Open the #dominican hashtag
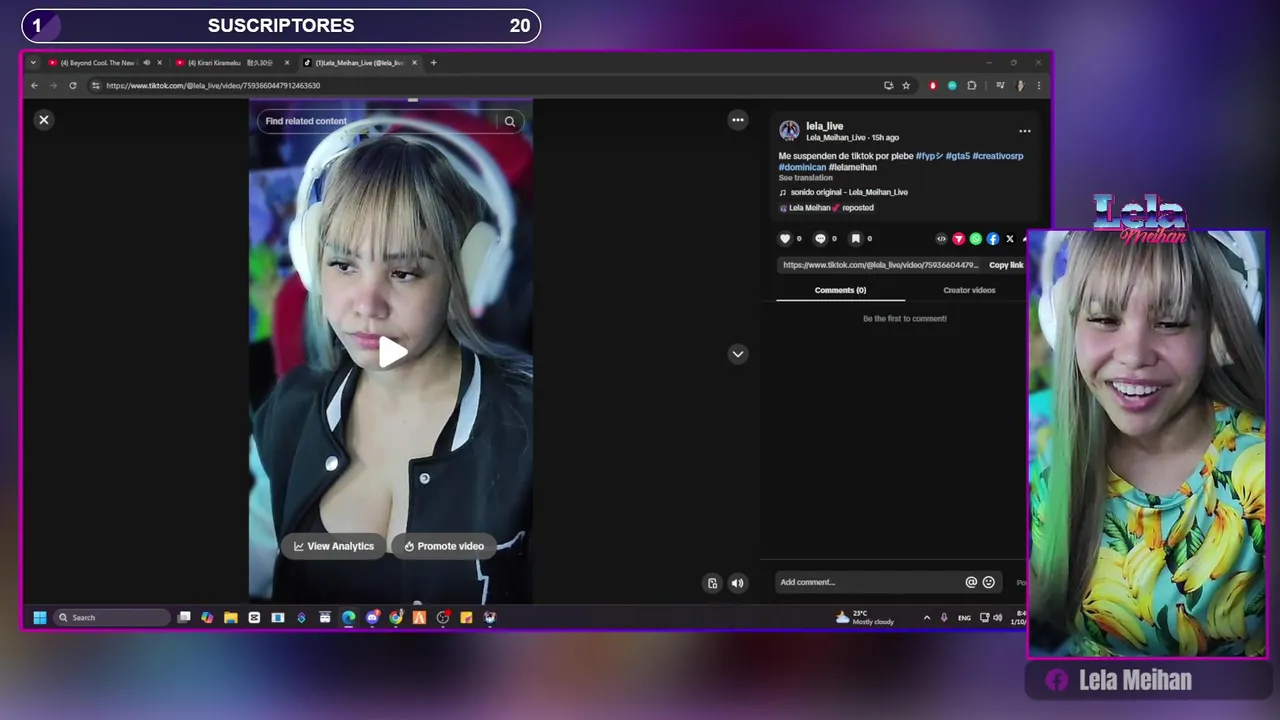Screen dimensions: 1280x720 pyautogui.click(x=802, y=167)
